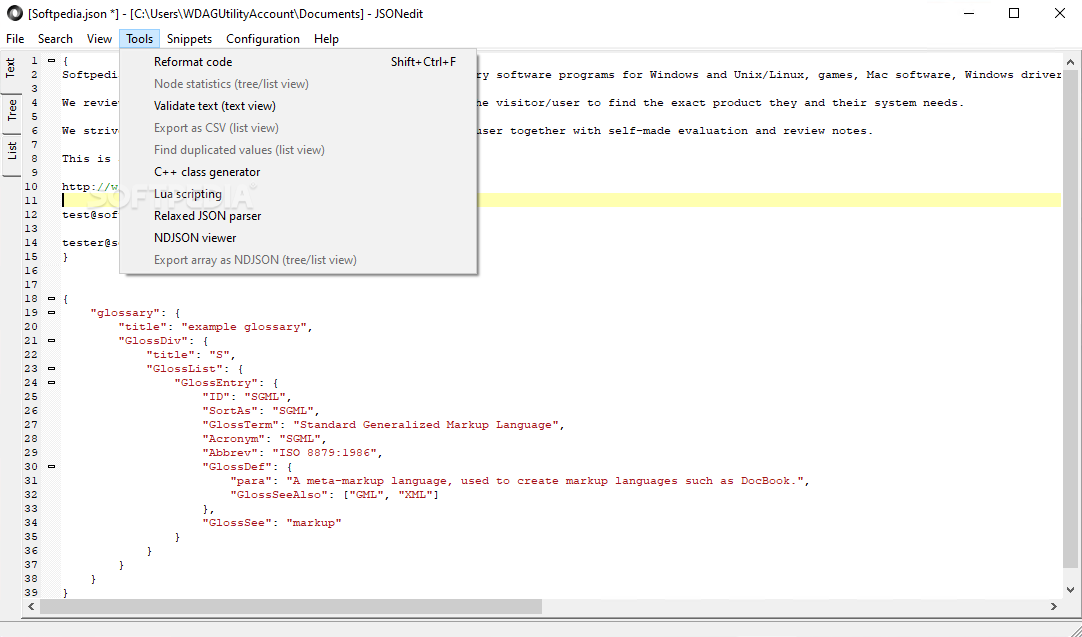Click the "Acronym" key on line 28
1082x637 pixels.
[x=233, y=439]
